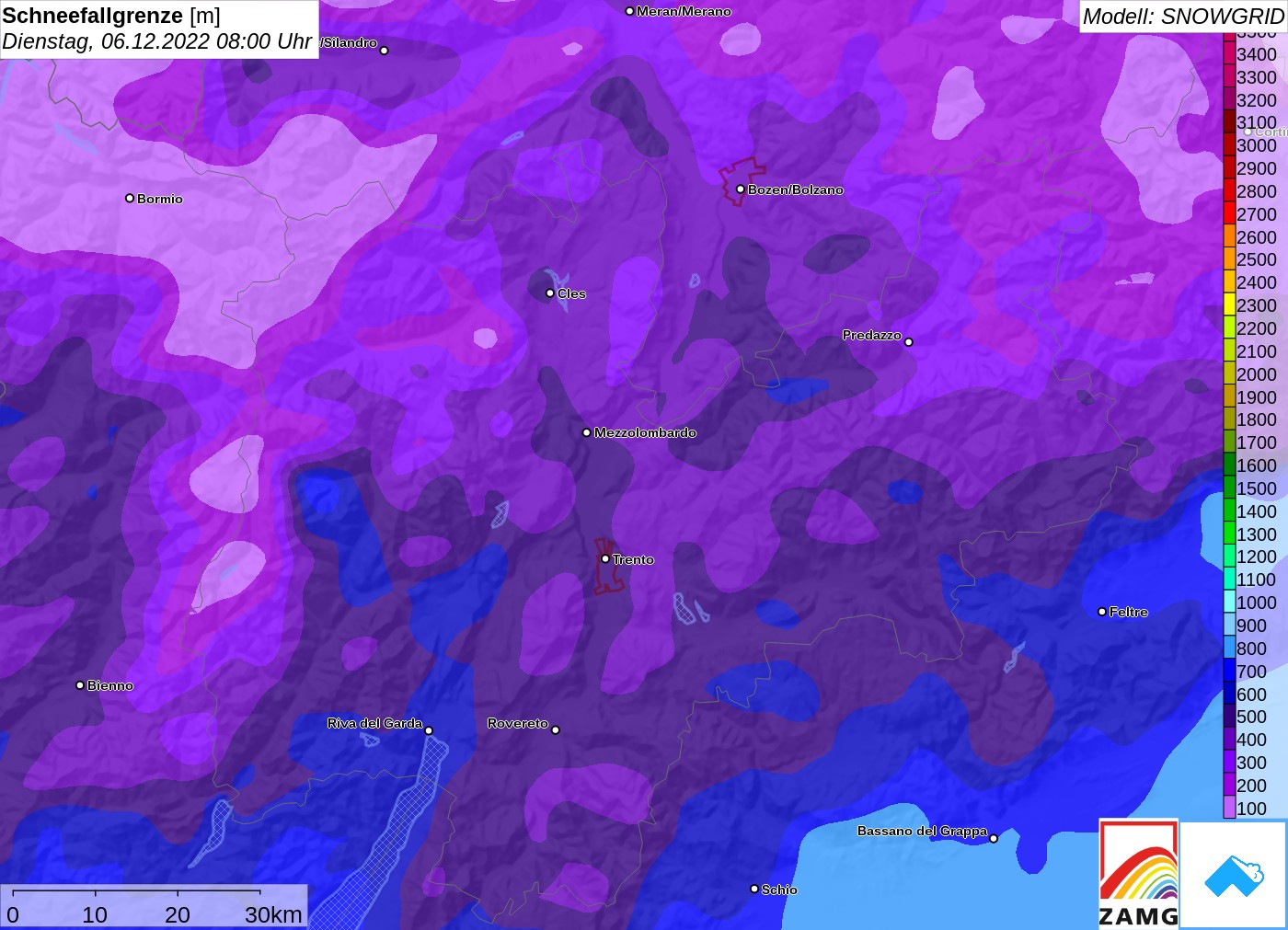Pick the 2700 red legend swatch
This screenshot has width=1288, height=930.
pyautogui.click(x=1229, y=213)
